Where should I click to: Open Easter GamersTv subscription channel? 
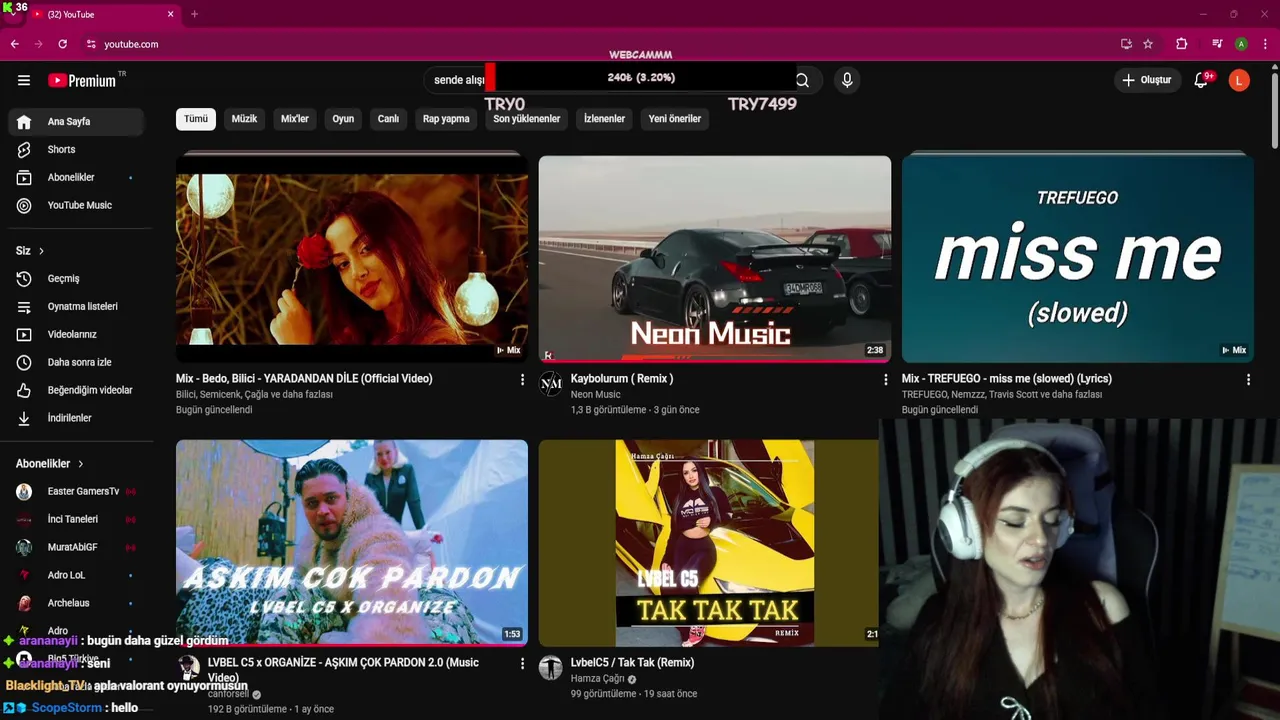77,491
